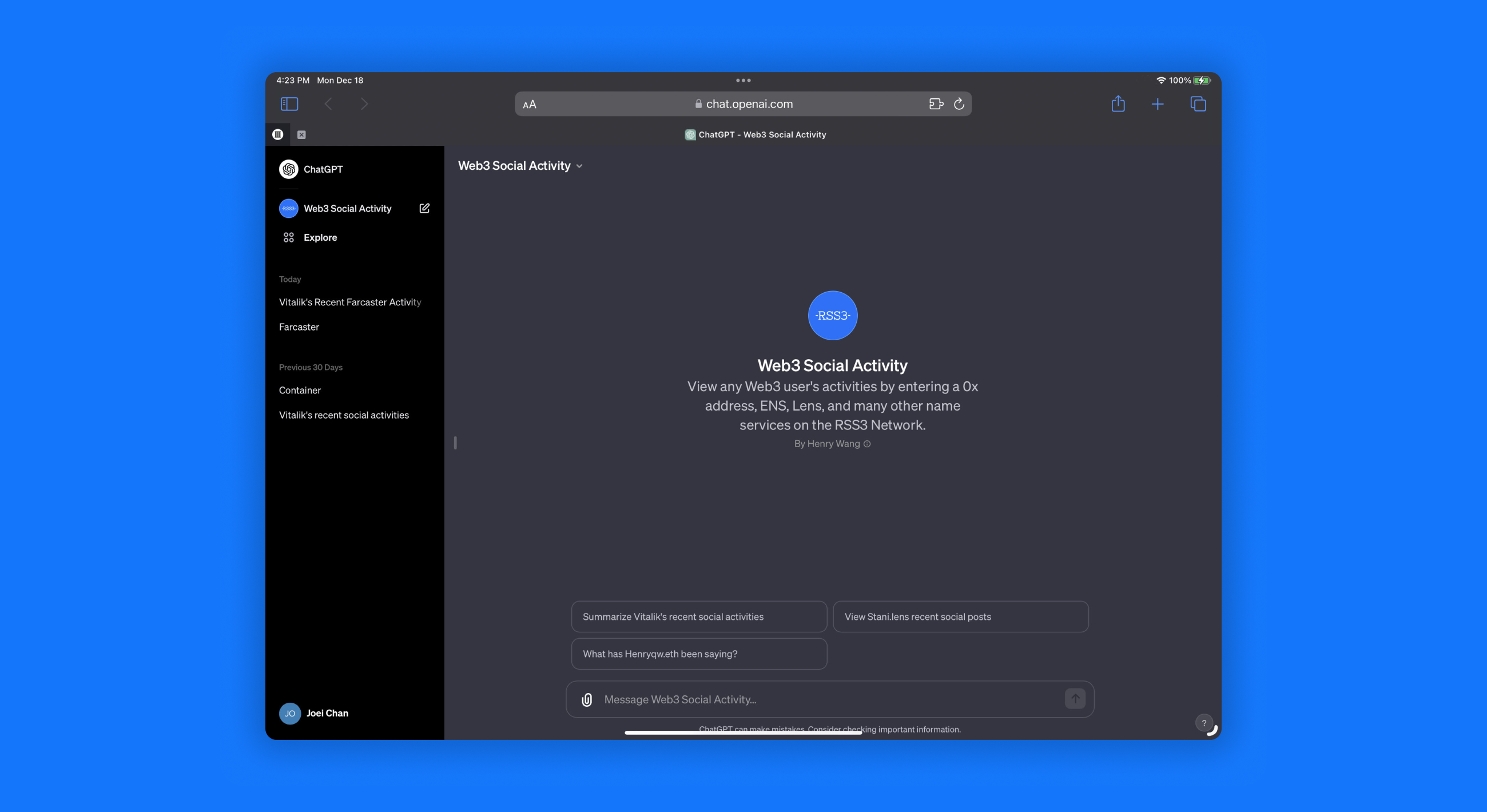1487x812 pixels.
Task: Open the help question mark button
Action: pos(1204,723)
